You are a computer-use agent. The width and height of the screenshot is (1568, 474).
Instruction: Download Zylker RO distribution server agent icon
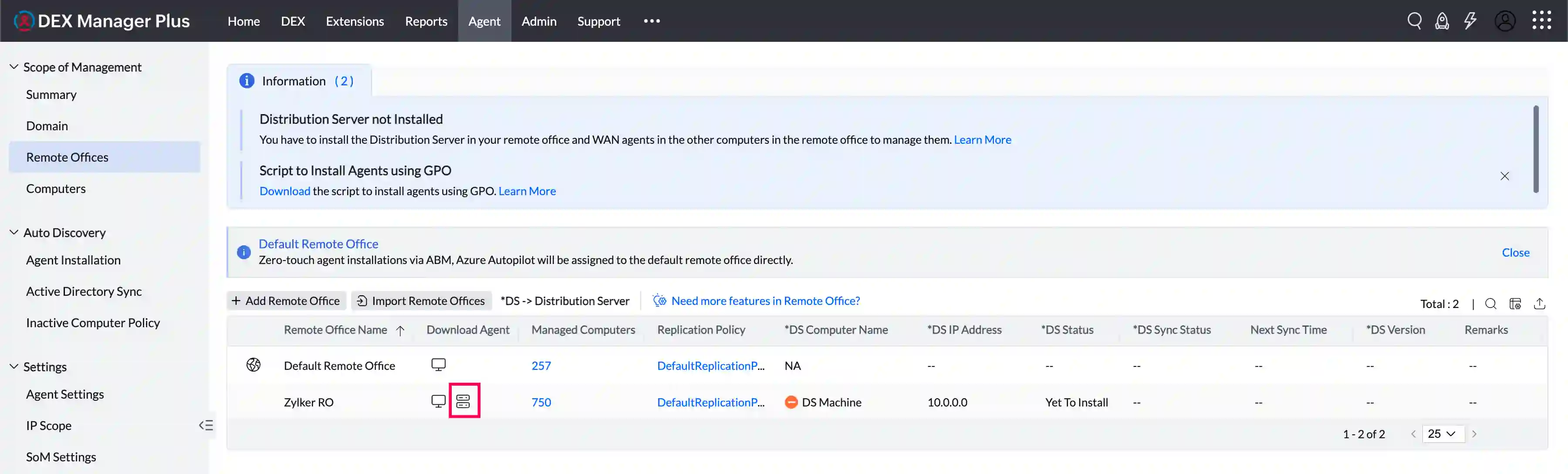463,402
